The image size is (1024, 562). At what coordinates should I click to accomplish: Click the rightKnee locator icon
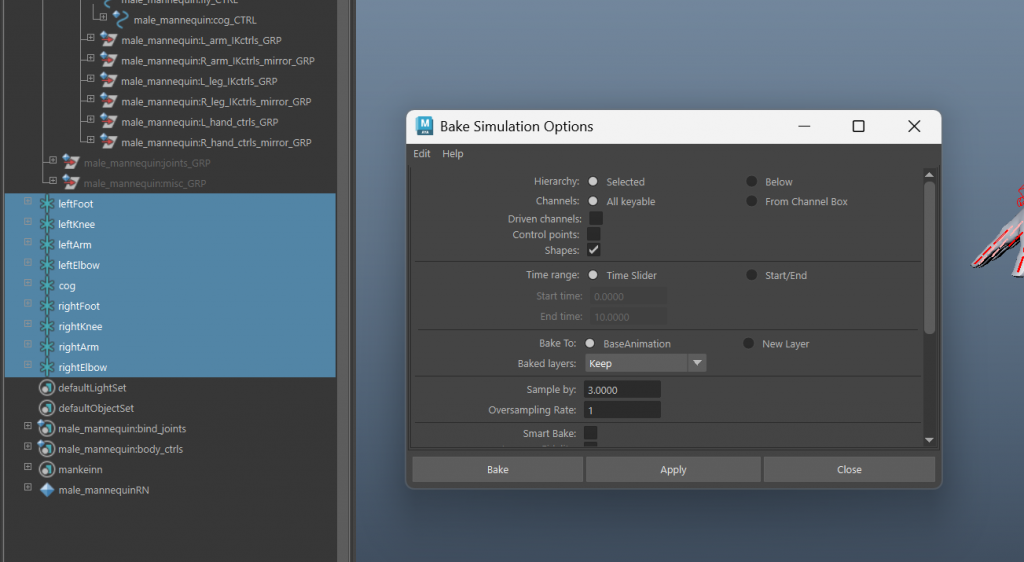47,326
